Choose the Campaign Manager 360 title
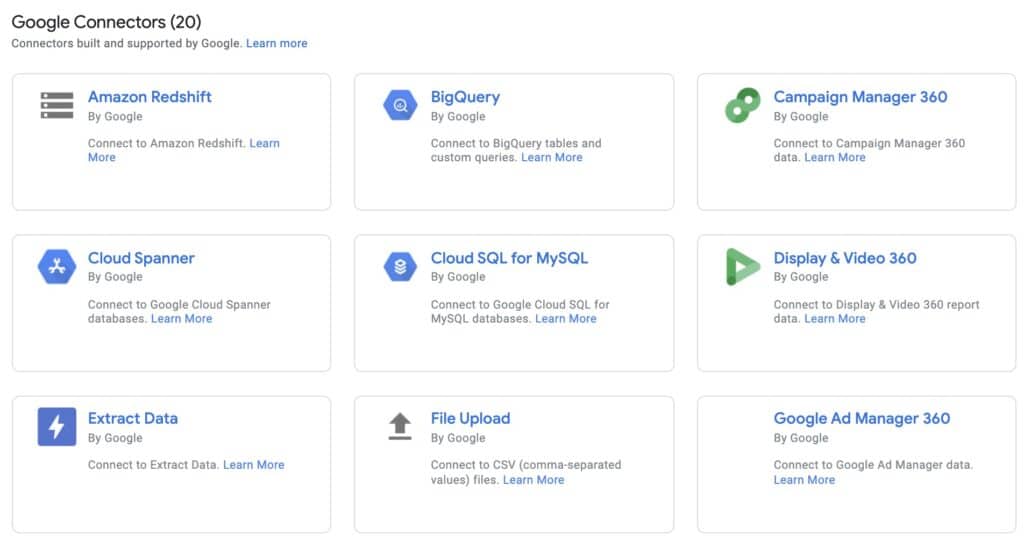The image size is (1024, 543). (860, 97)
